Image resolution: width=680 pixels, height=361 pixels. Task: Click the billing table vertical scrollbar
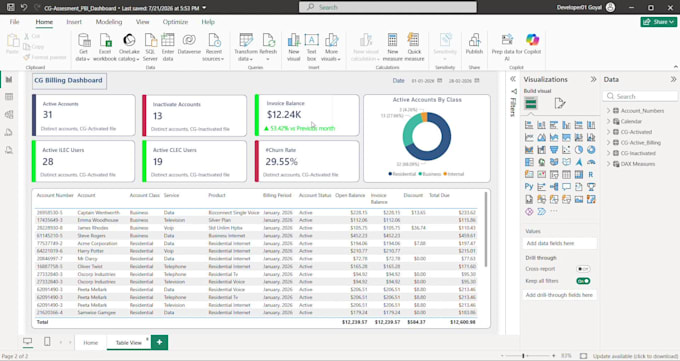point(486,229)
